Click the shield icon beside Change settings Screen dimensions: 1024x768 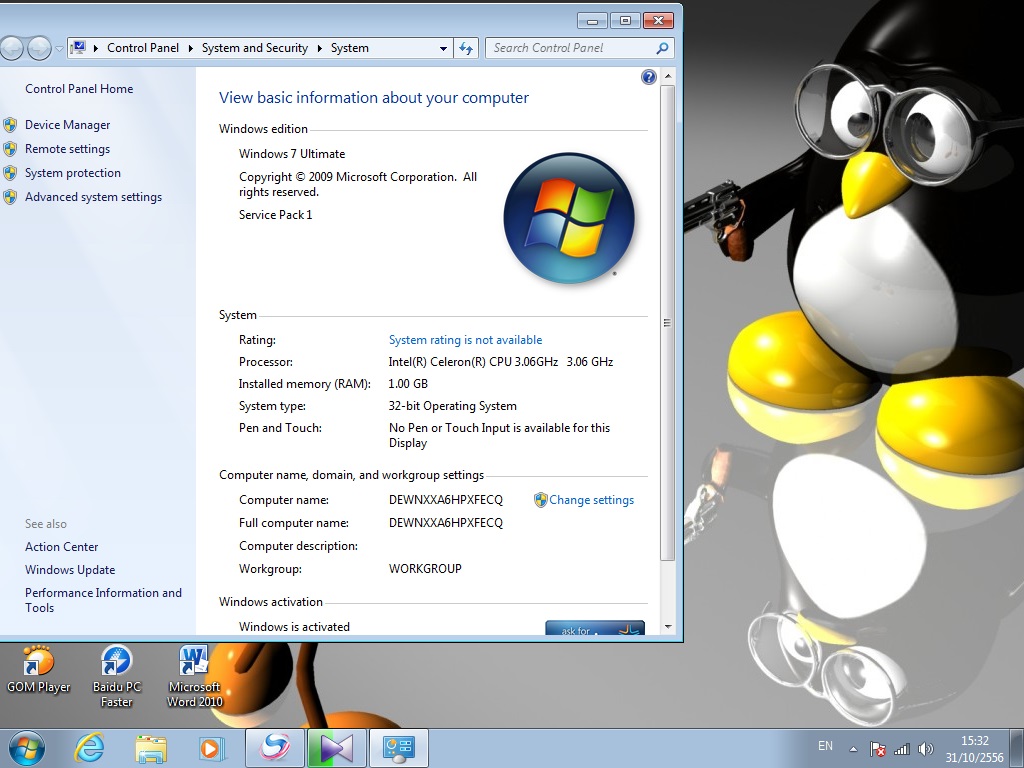pos(540,500)
